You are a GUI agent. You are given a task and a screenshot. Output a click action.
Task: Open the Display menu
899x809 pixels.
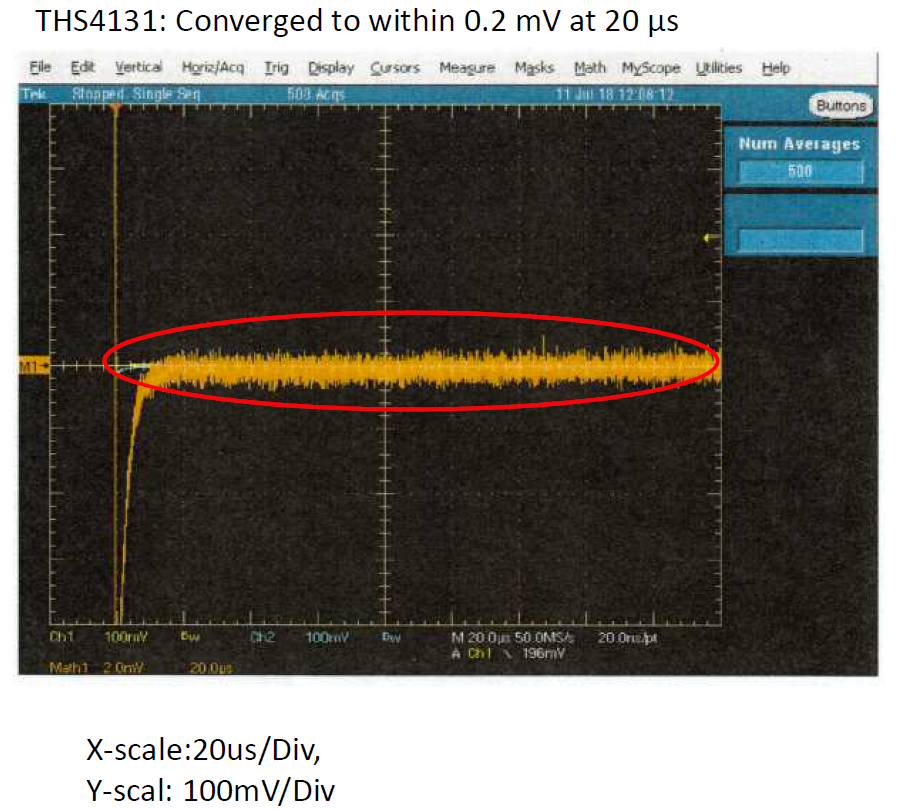click(331, 68)
